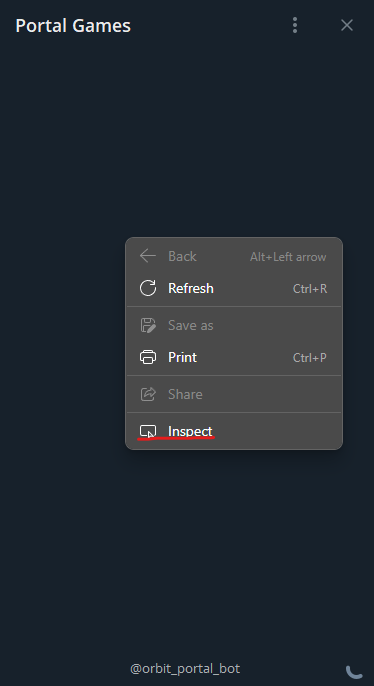Click the Inspect element icon
The image size is (374, 686).
[x=148, y=431]
